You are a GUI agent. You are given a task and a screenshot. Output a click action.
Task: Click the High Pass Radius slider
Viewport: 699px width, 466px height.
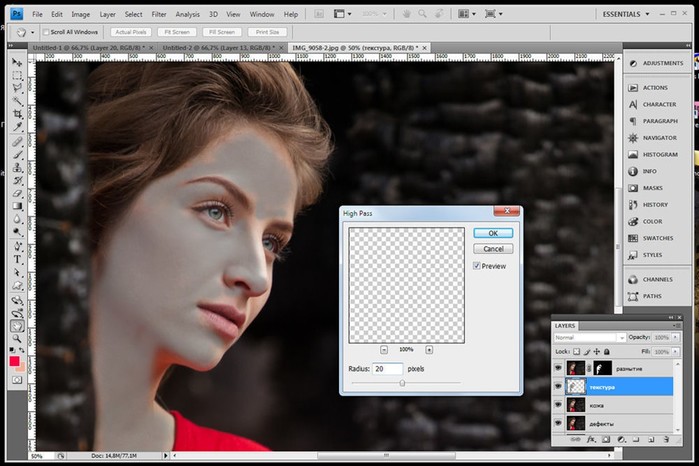402,383
